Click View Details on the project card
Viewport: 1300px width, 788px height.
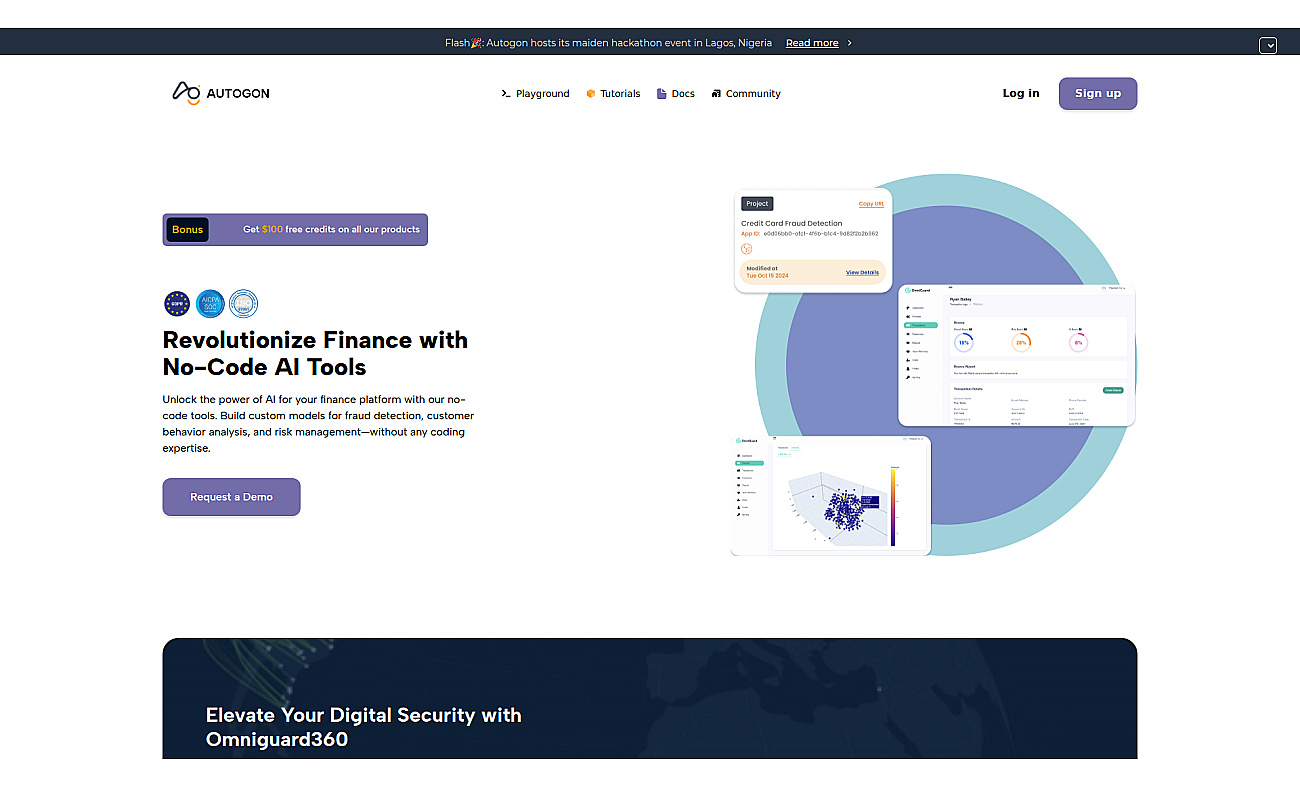pos(862,272)
